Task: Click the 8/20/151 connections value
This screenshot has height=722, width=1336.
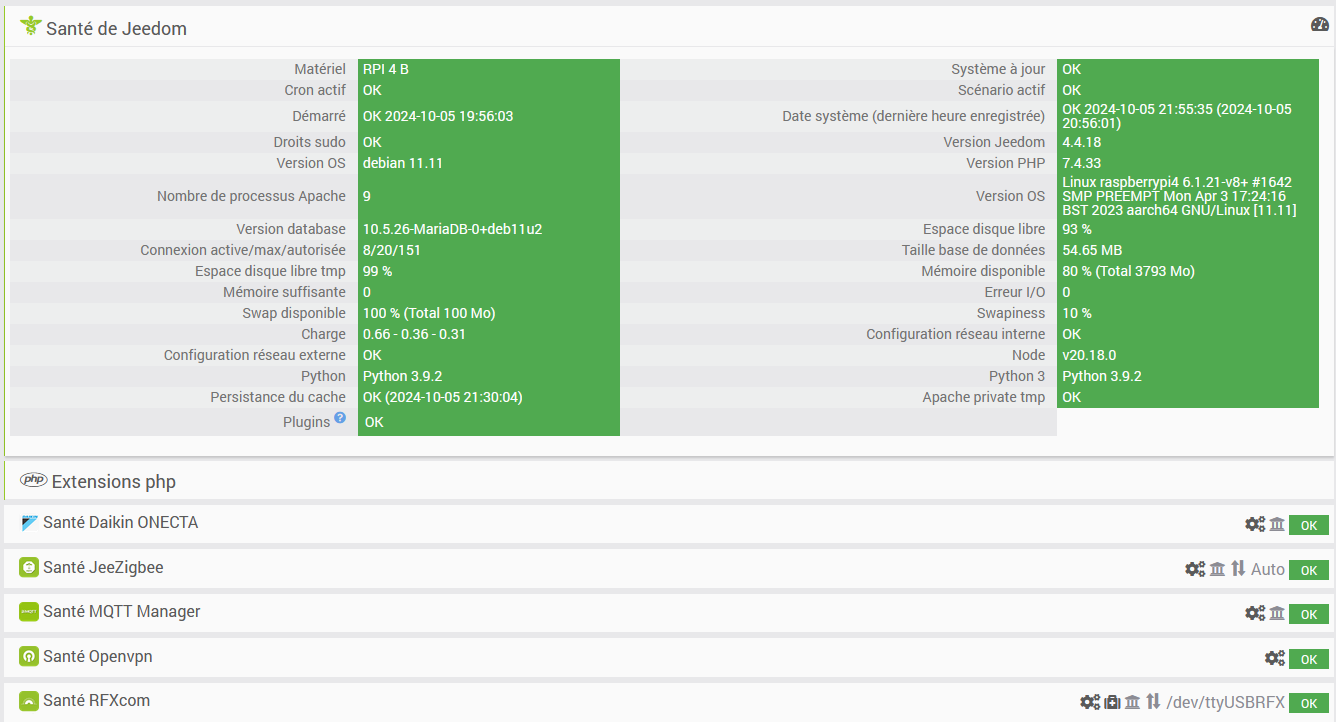Action: coord(392,250)
